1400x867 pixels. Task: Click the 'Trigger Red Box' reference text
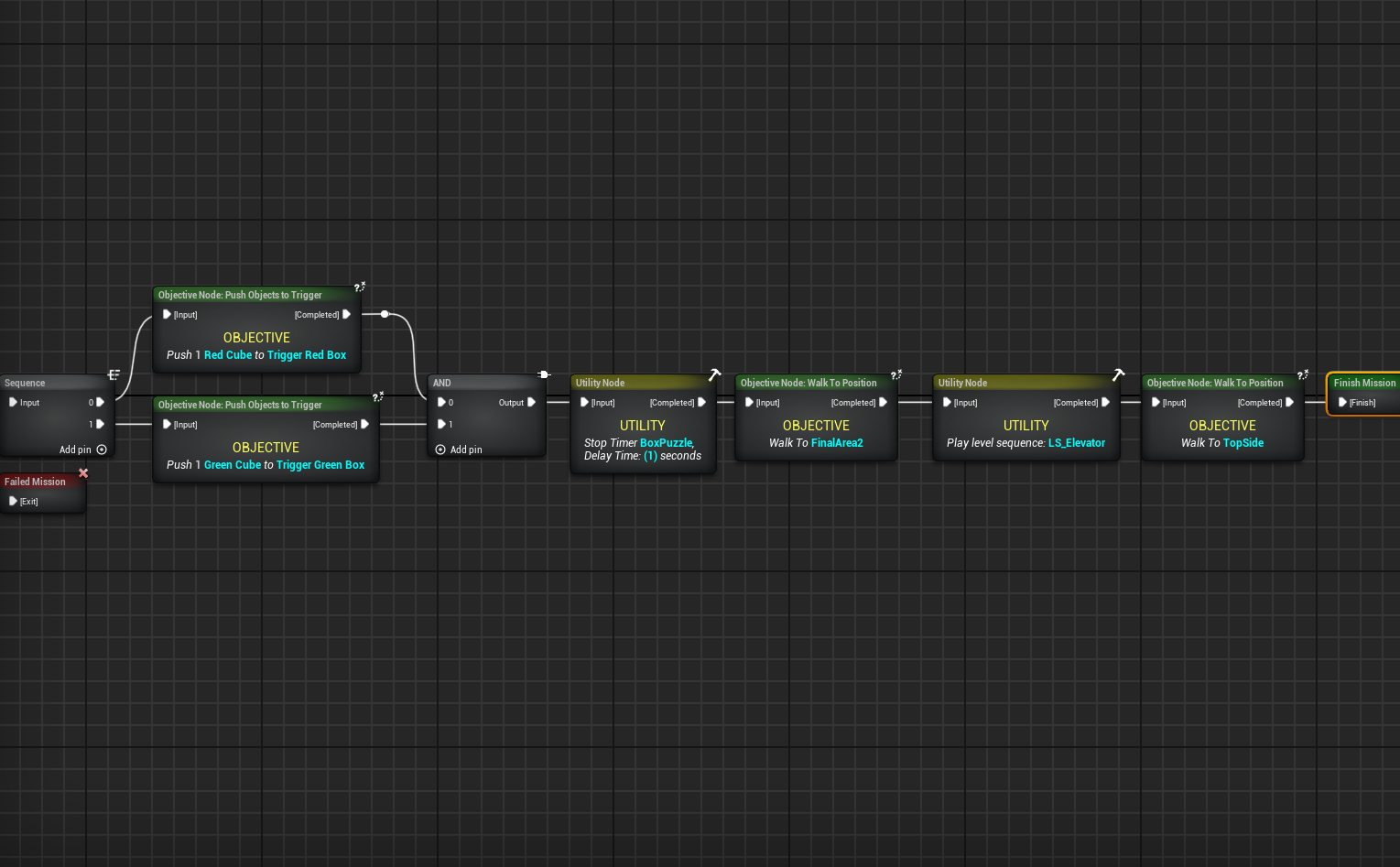(x=307, y=355)
